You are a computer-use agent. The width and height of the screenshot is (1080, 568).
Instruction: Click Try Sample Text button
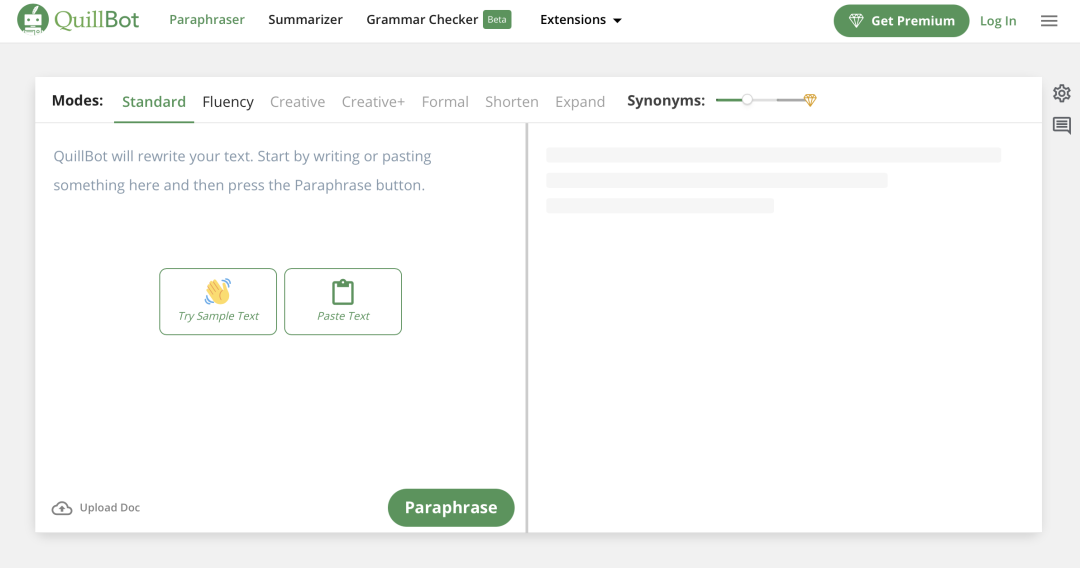[218, 302]
